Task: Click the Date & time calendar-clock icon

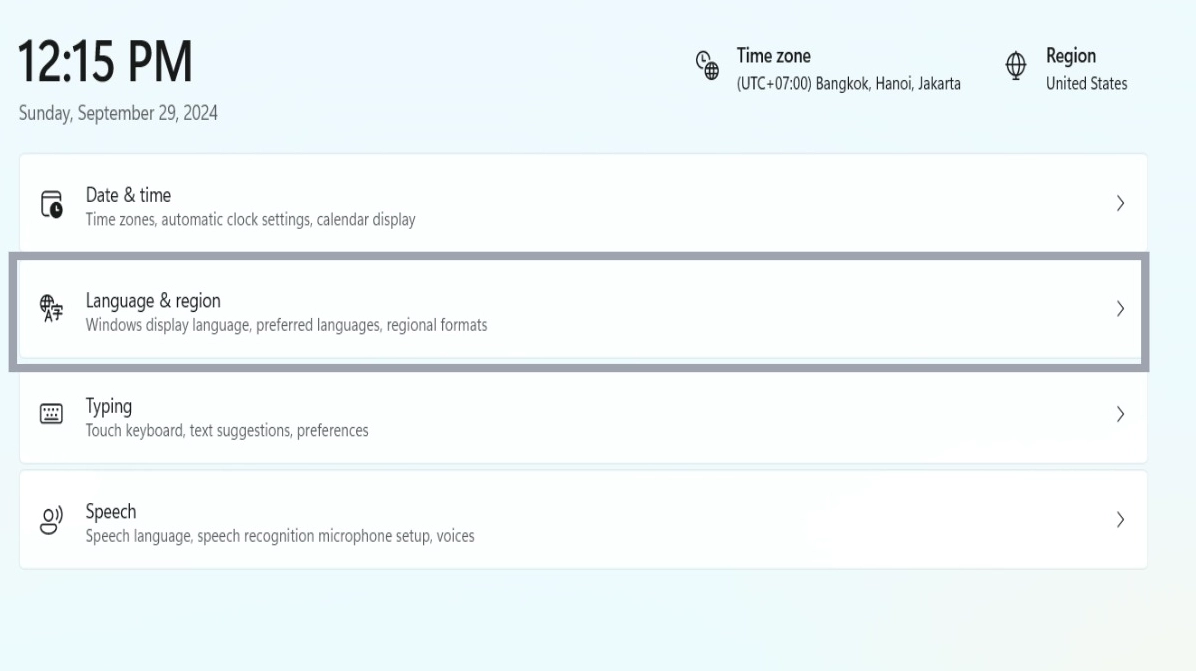Action: (51, 204)
